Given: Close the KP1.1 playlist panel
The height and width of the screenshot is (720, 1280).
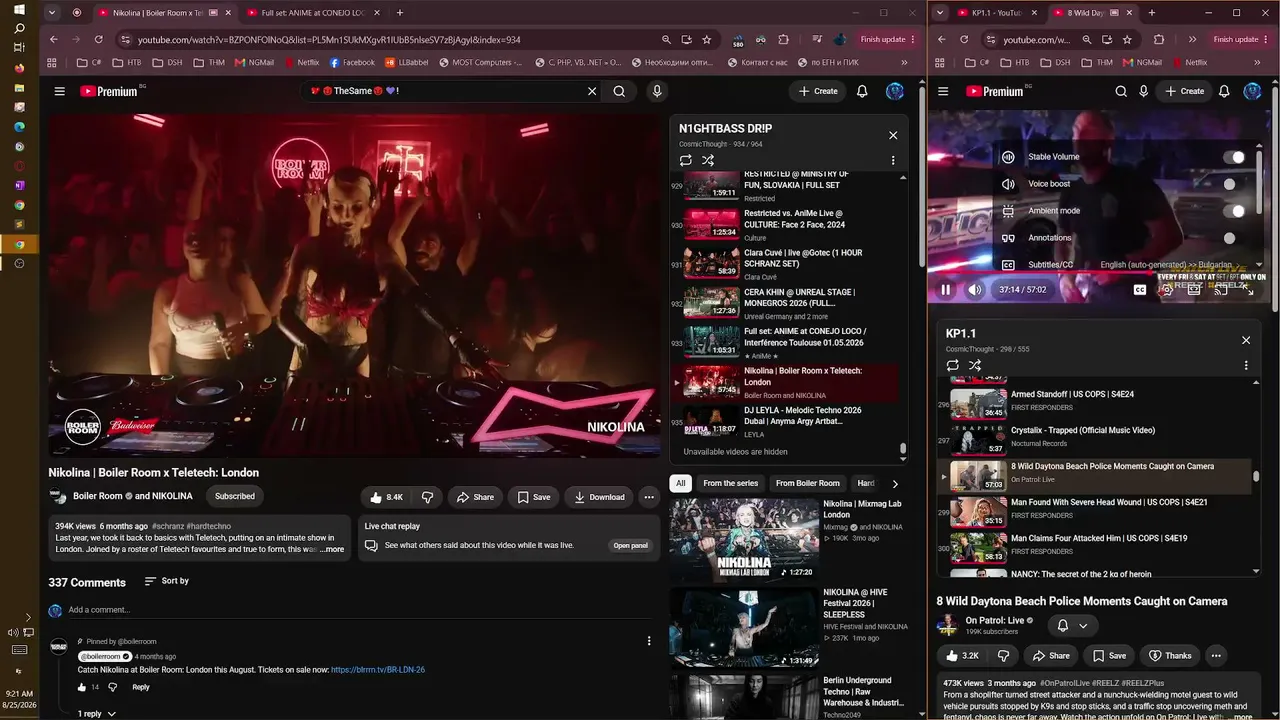Looking at the screenshot, I should coord(1246,340).
